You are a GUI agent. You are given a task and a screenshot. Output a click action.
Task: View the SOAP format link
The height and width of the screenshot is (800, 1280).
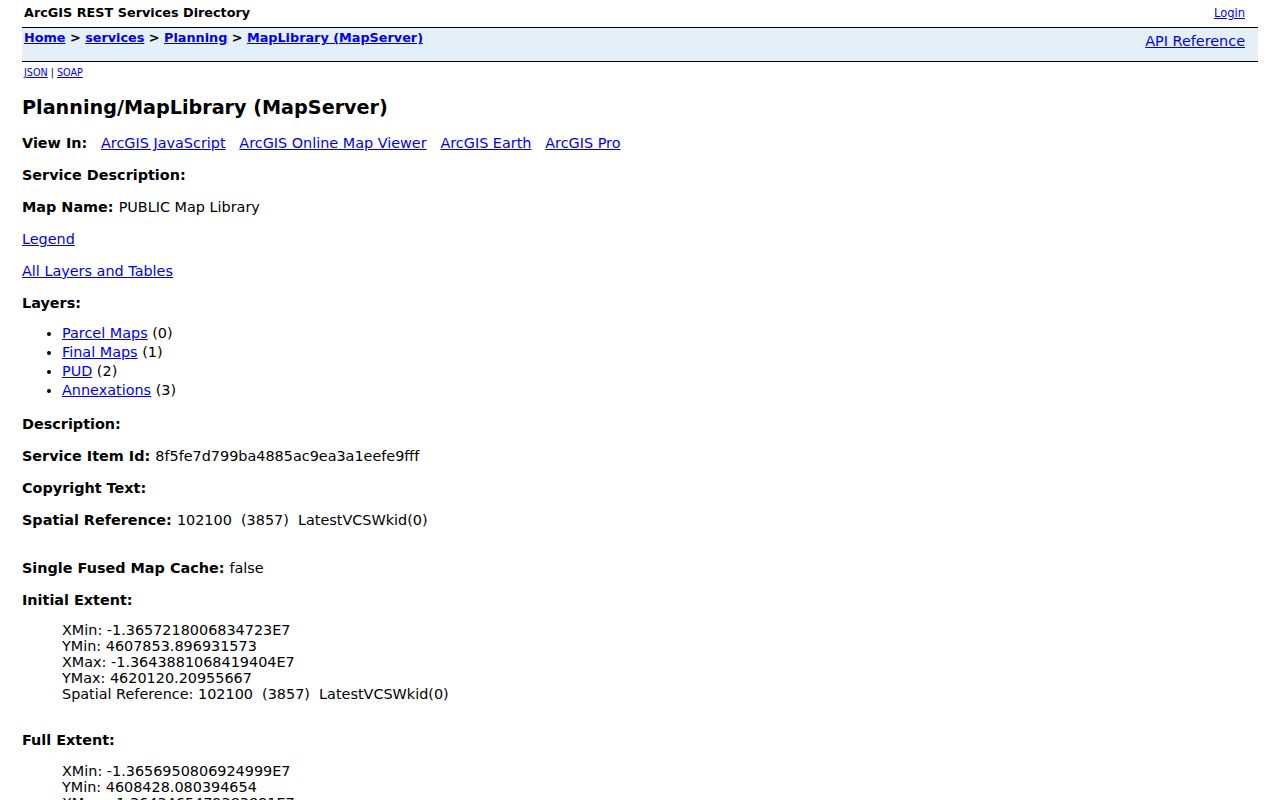tap(70, 73)
